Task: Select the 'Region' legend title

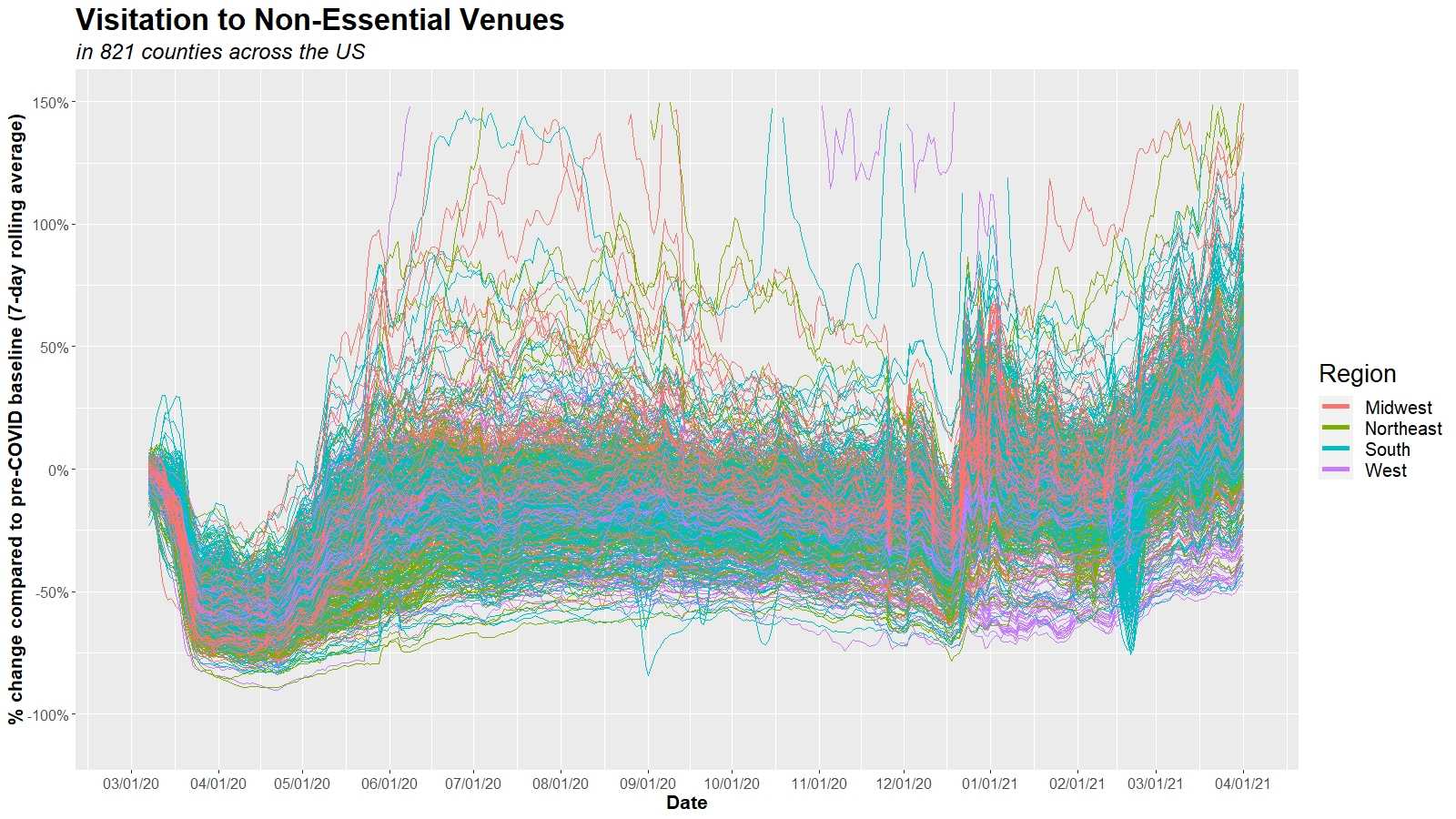Action: [1357, 374]
